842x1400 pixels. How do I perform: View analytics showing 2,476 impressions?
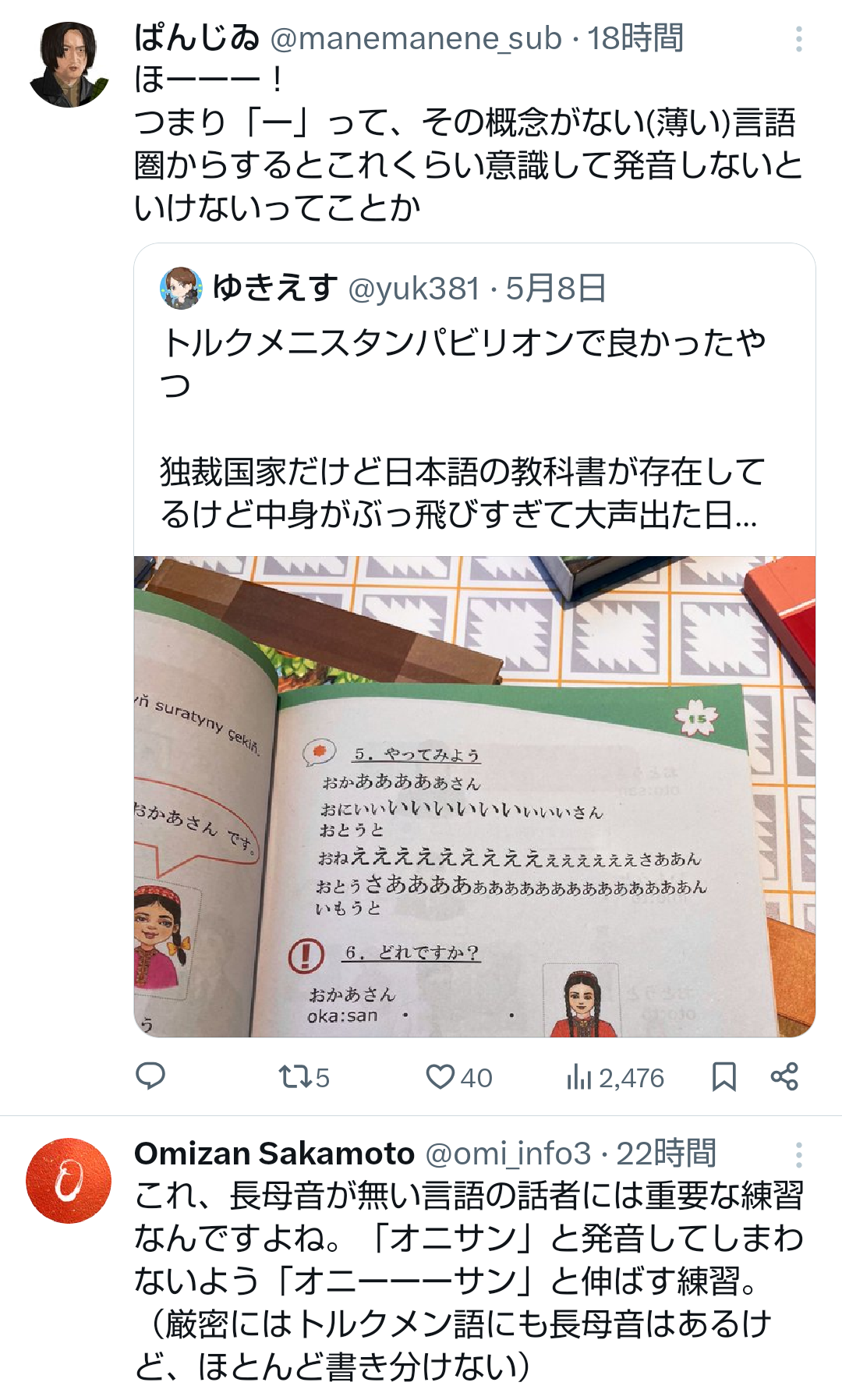[615, 1078]
